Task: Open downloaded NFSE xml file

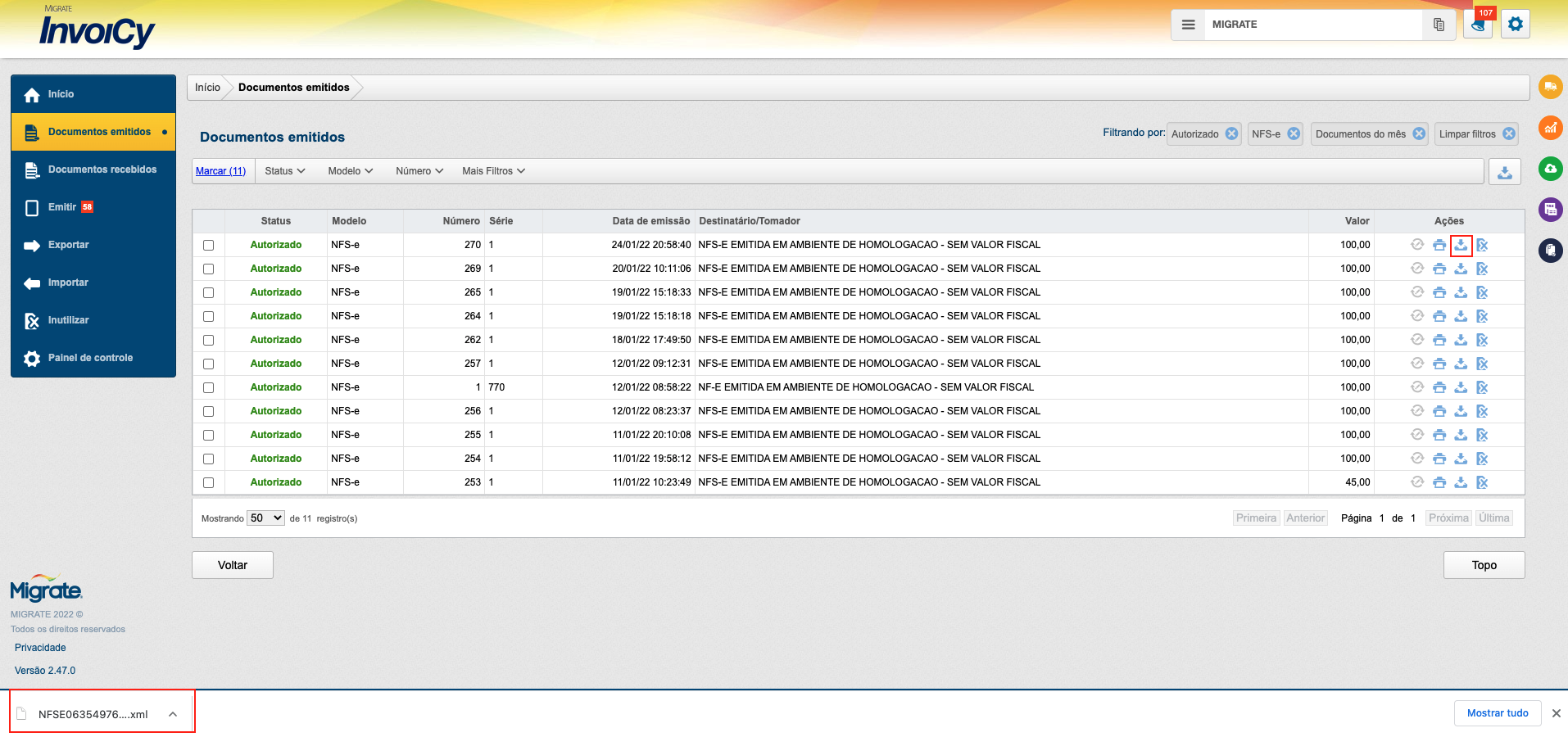Action: (93, 714)
